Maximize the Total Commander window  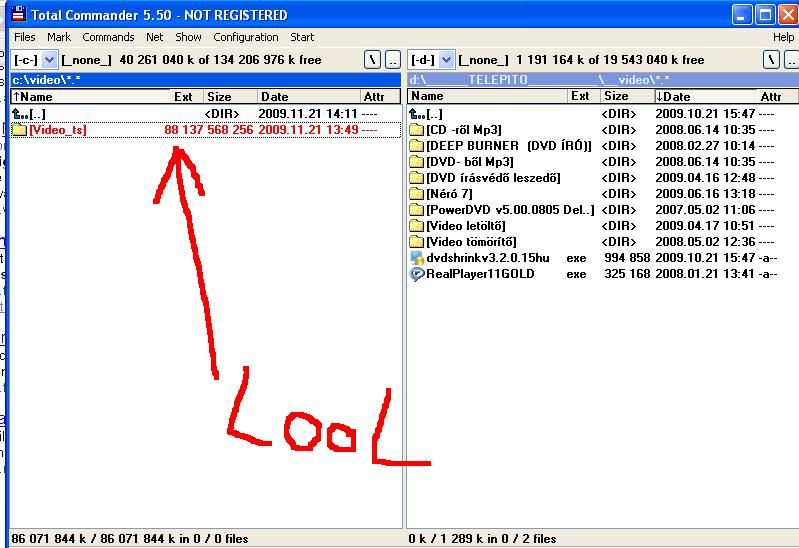click(x=765, y=15)
